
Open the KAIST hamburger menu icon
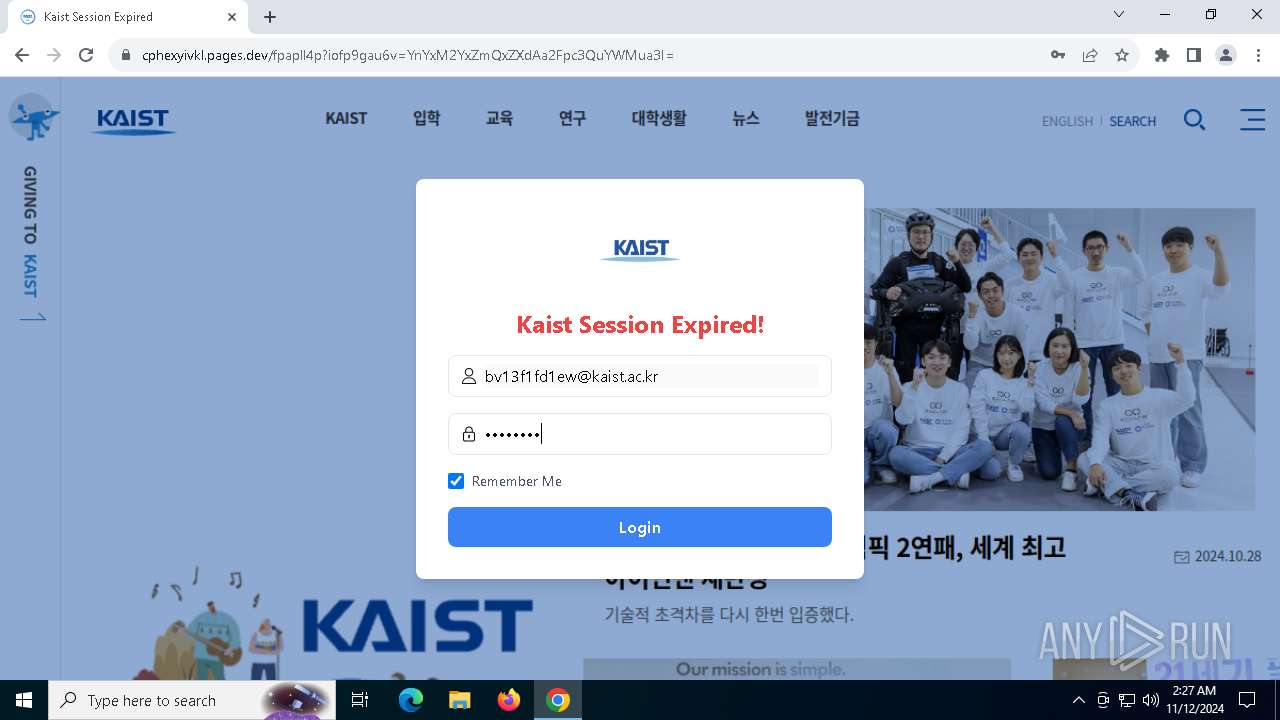(1253, 120)
